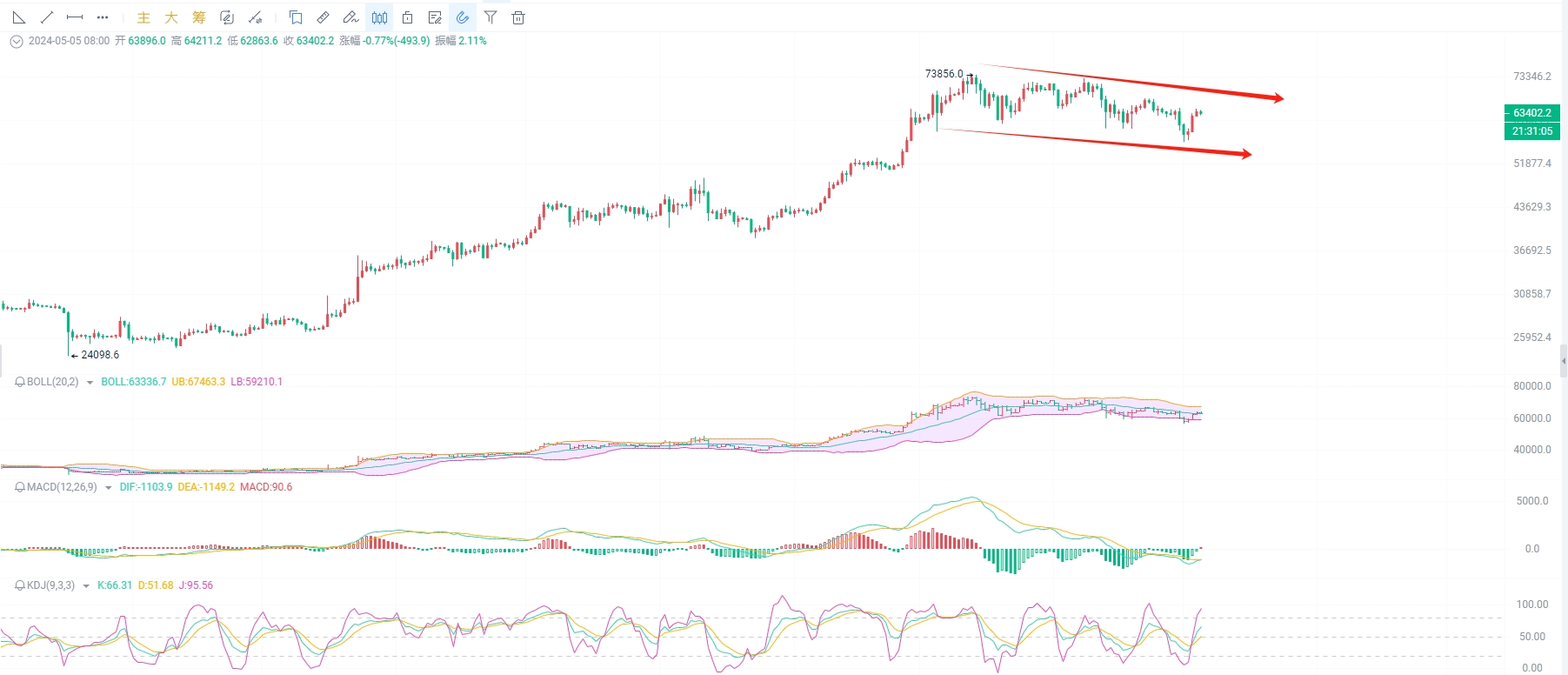Screen dimensions: 1568x675
Task: Click the filter funnel icon
Action: 490,17
